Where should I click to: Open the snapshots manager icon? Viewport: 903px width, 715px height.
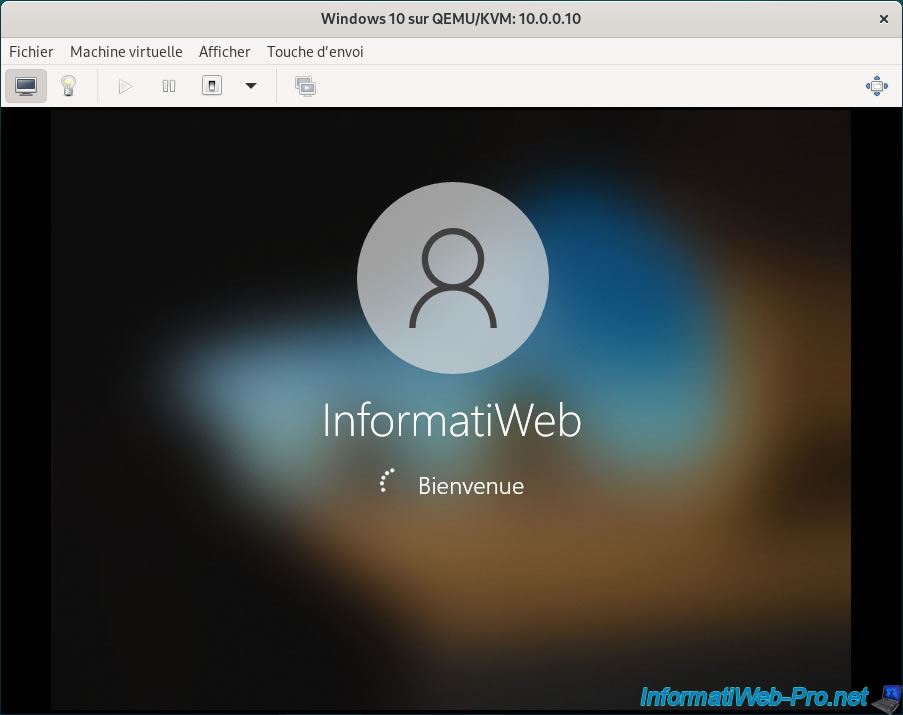305,86
